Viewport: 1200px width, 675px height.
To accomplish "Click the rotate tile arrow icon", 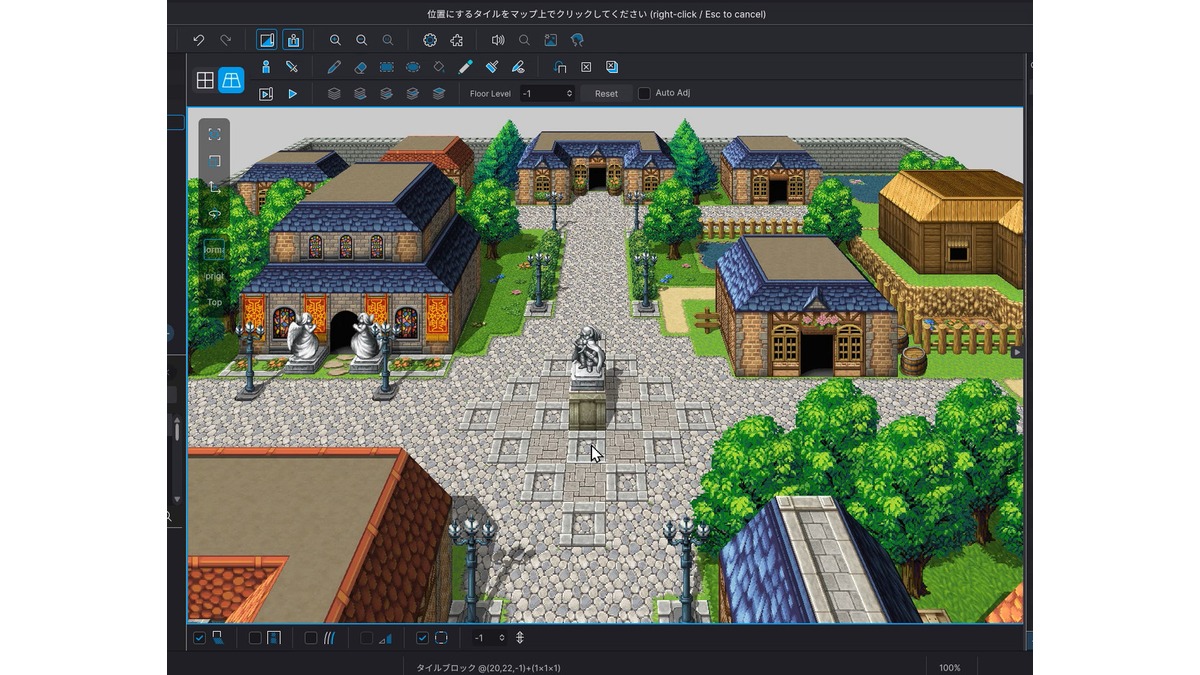I will (560, 67).
